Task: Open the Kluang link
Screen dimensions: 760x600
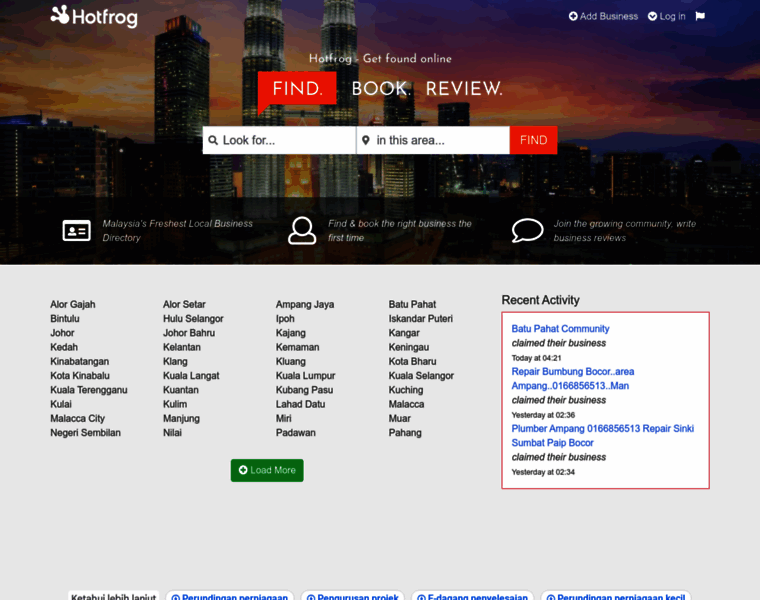Action: 290,361
